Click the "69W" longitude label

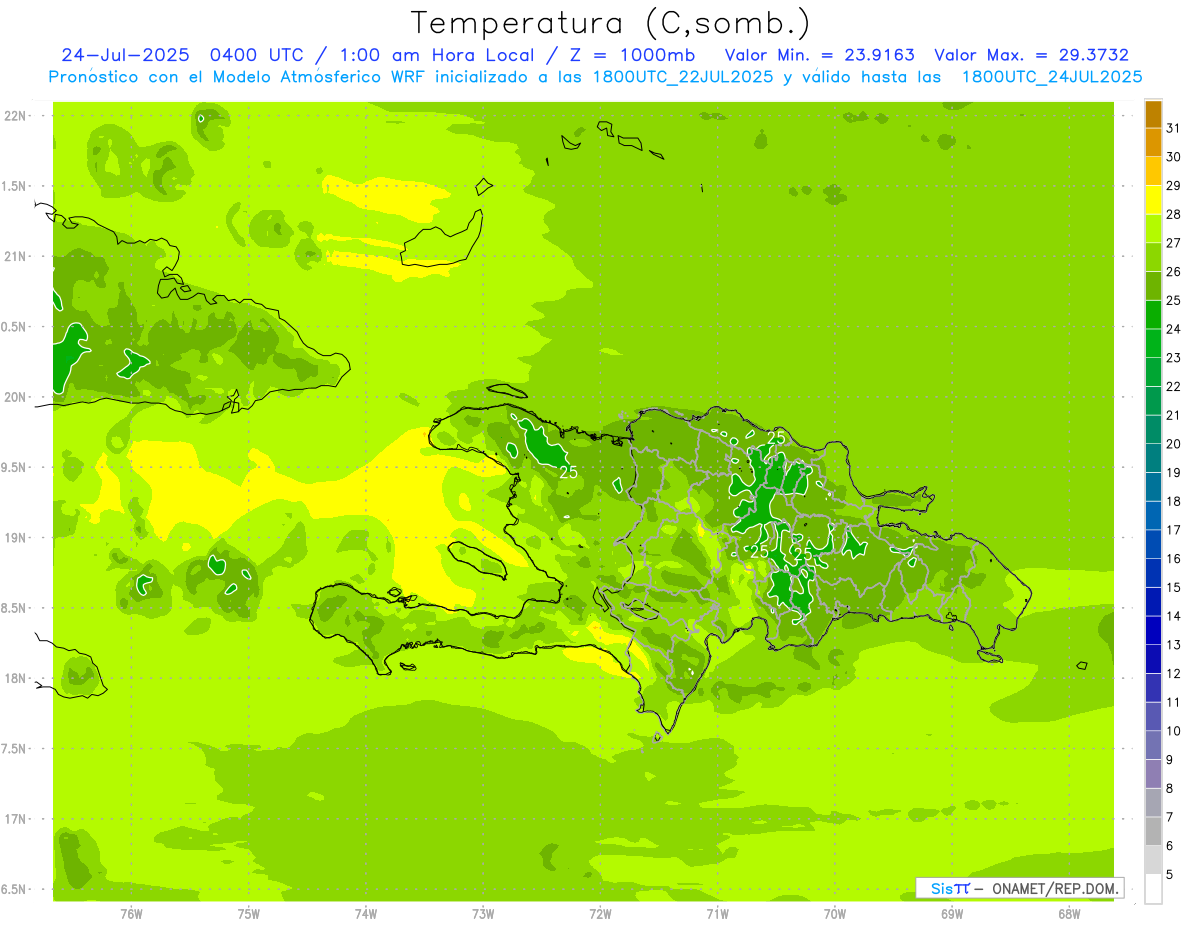click(952, 913)
